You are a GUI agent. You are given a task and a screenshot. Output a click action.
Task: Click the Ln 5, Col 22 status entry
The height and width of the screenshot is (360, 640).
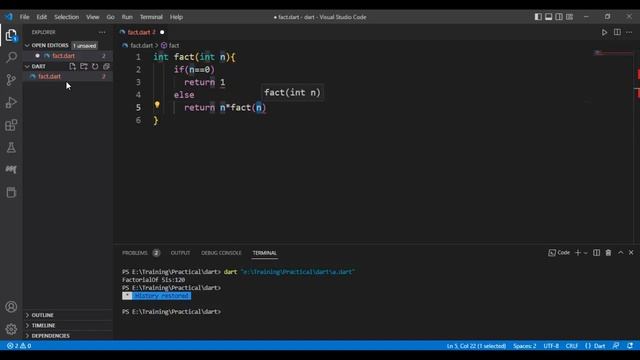click(476, 346)
